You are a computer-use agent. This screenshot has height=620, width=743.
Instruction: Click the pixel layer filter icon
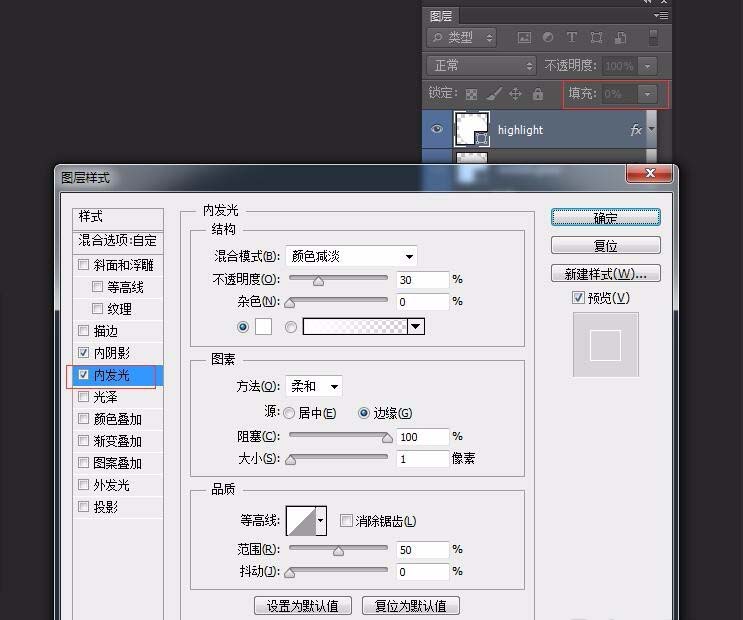524,38
